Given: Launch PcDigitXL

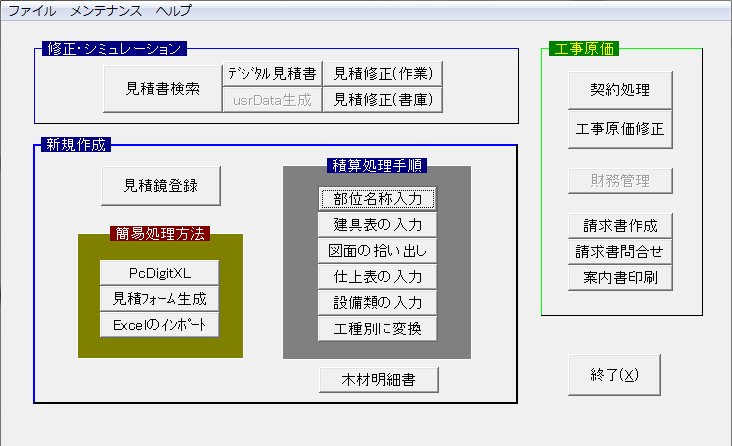Looking at the screenshot, I should [160, 273].
